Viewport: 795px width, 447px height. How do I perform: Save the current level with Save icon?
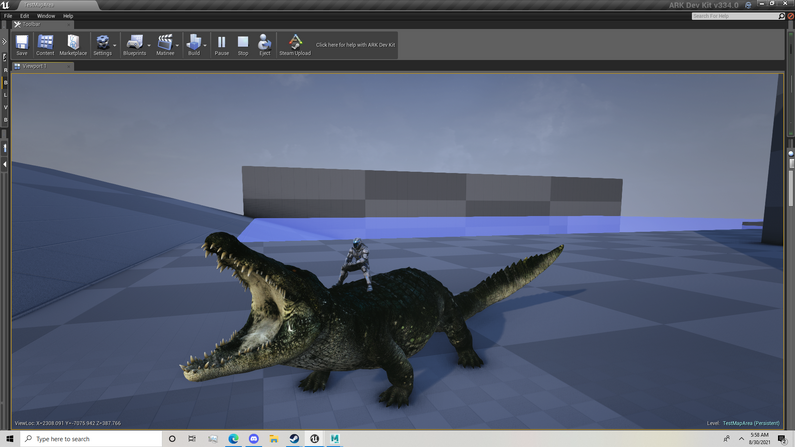[22, 45]
